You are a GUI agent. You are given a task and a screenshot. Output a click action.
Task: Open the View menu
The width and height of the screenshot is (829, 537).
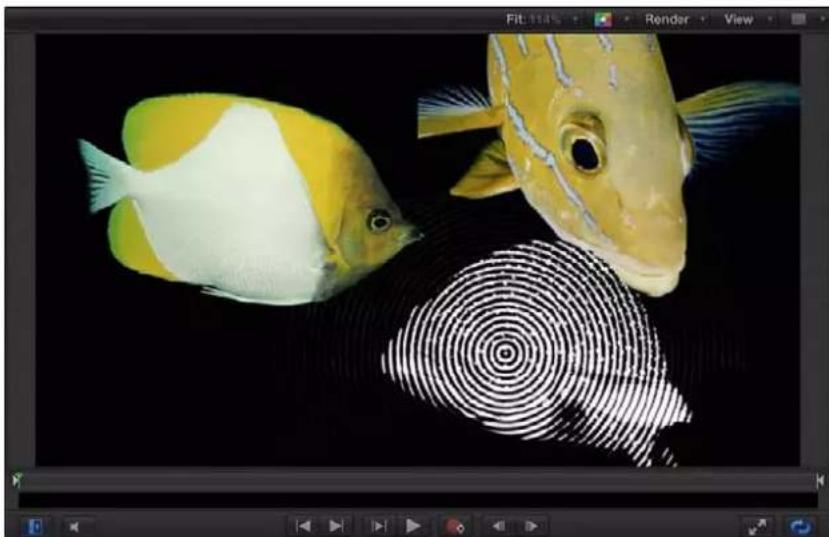point(748,20)
